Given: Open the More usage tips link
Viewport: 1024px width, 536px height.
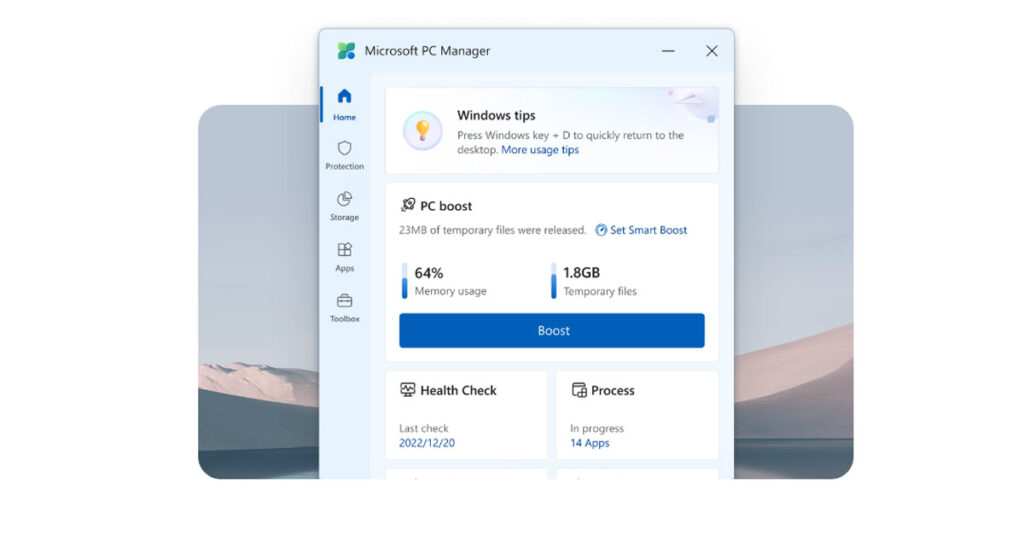Looking at the screenshot, I should [x=539, y=150].
